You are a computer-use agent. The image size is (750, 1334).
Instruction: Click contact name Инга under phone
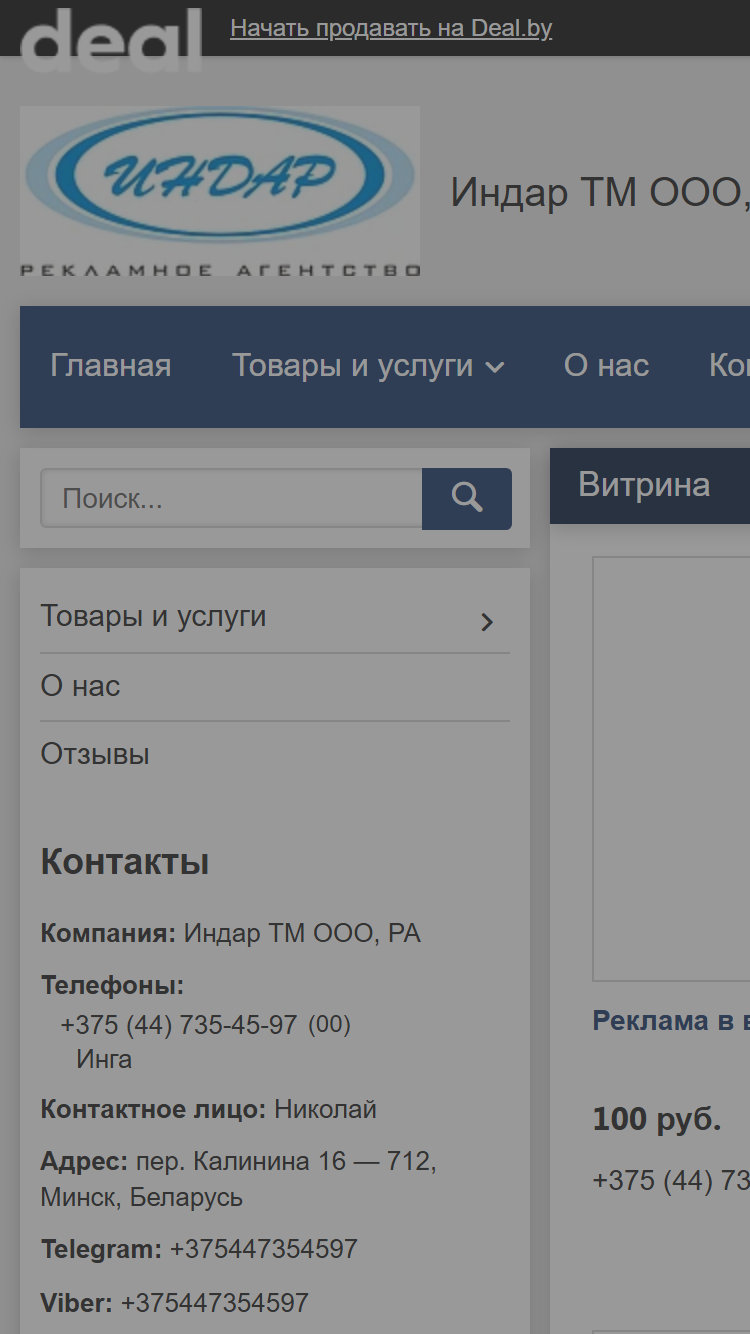pos(104,1059)
